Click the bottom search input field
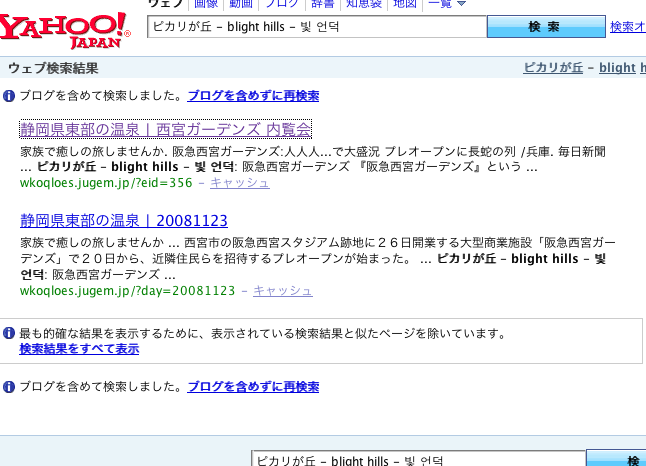 (x=418, y=458)
